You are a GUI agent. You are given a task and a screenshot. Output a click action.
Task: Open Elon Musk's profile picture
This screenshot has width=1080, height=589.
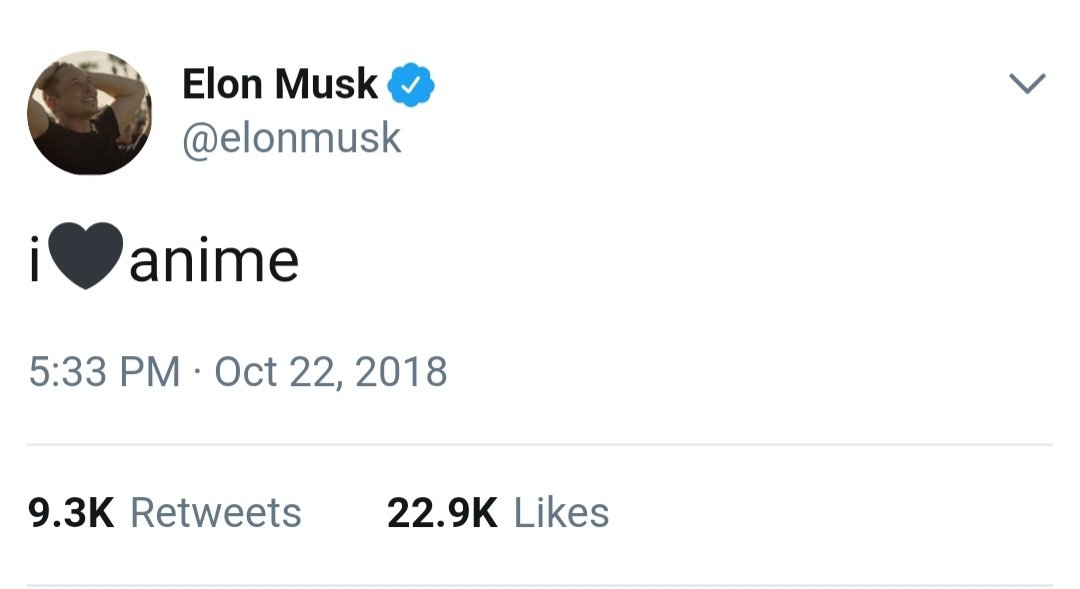[x=89, y=113]
